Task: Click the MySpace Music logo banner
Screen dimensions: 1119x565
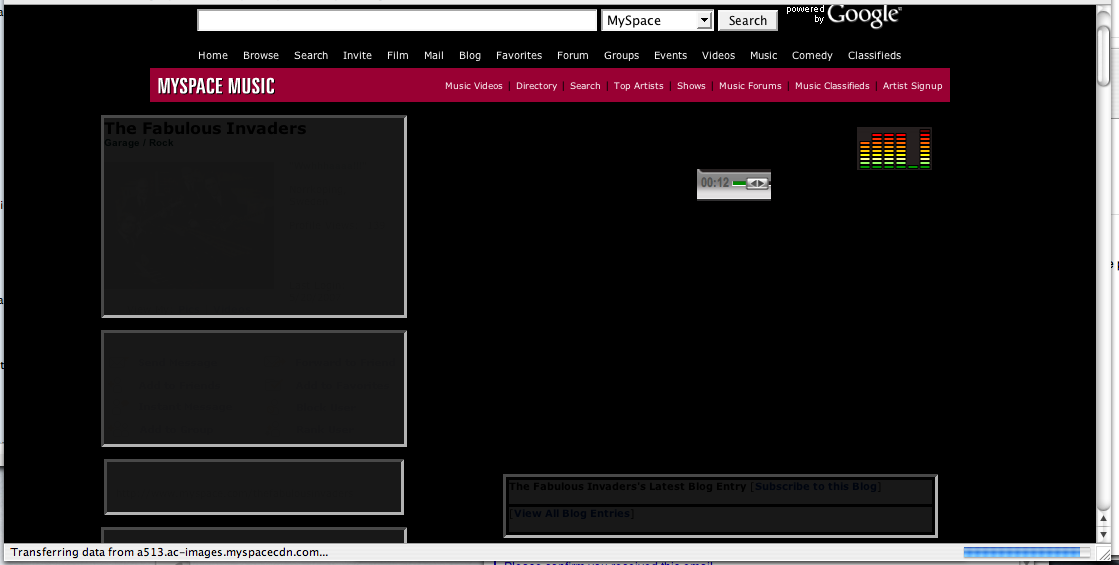Action: [x=216, y=86]
